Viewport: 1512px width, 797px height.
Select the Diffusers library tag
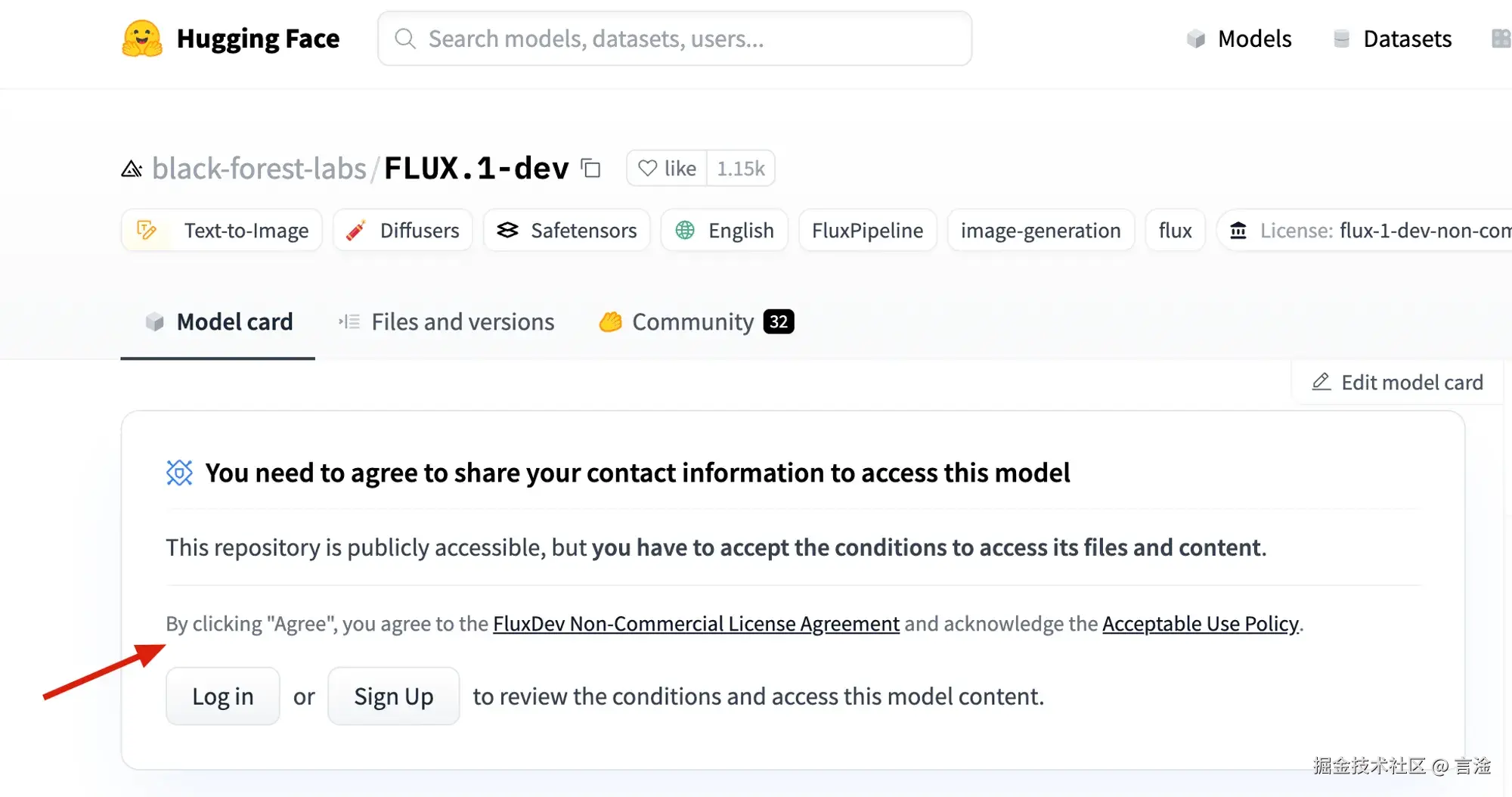(x=403, y=231)
